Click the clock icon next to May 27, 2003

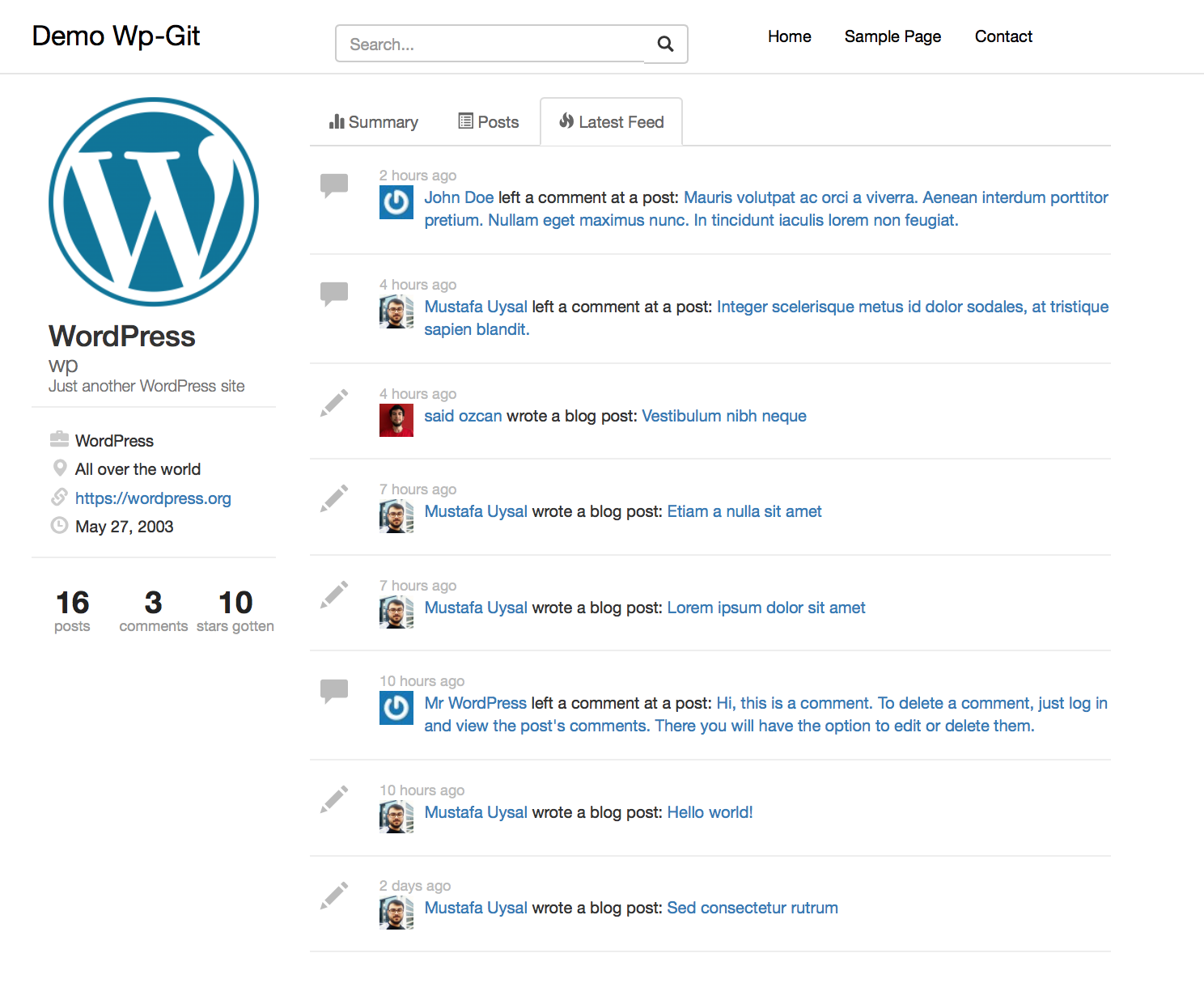tap(59, 525)
